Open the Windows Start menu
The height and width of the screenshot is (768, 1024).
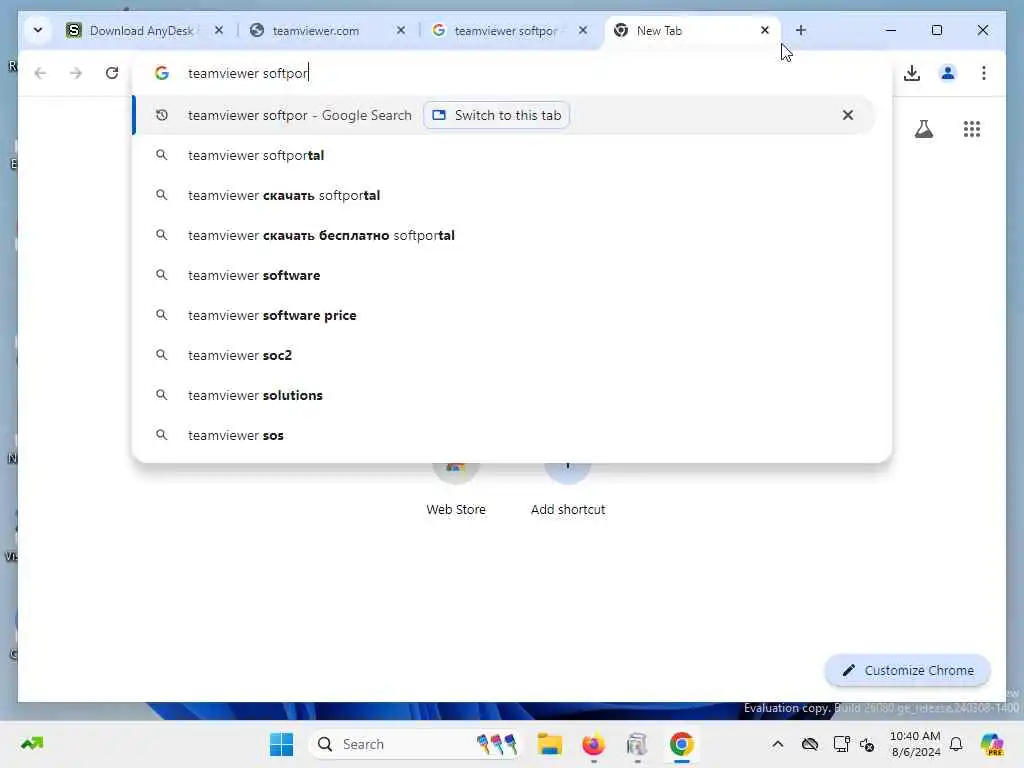[x=281, y=744]
